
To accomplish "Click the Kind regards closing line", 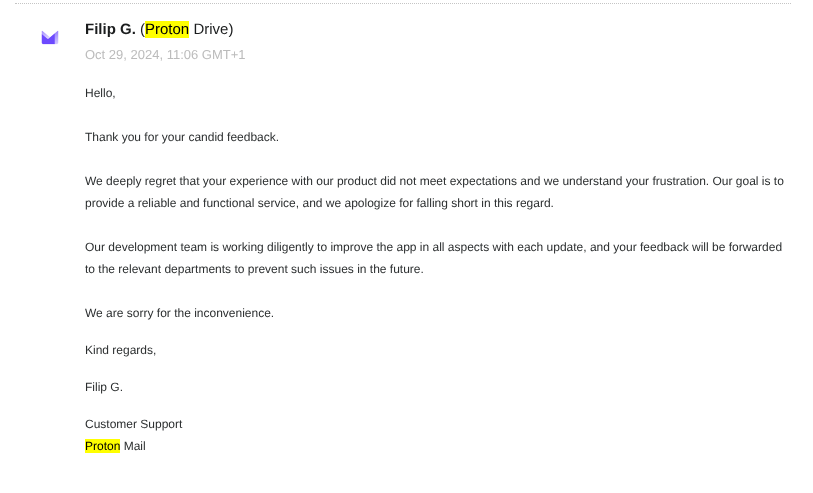I will [120, 350].
